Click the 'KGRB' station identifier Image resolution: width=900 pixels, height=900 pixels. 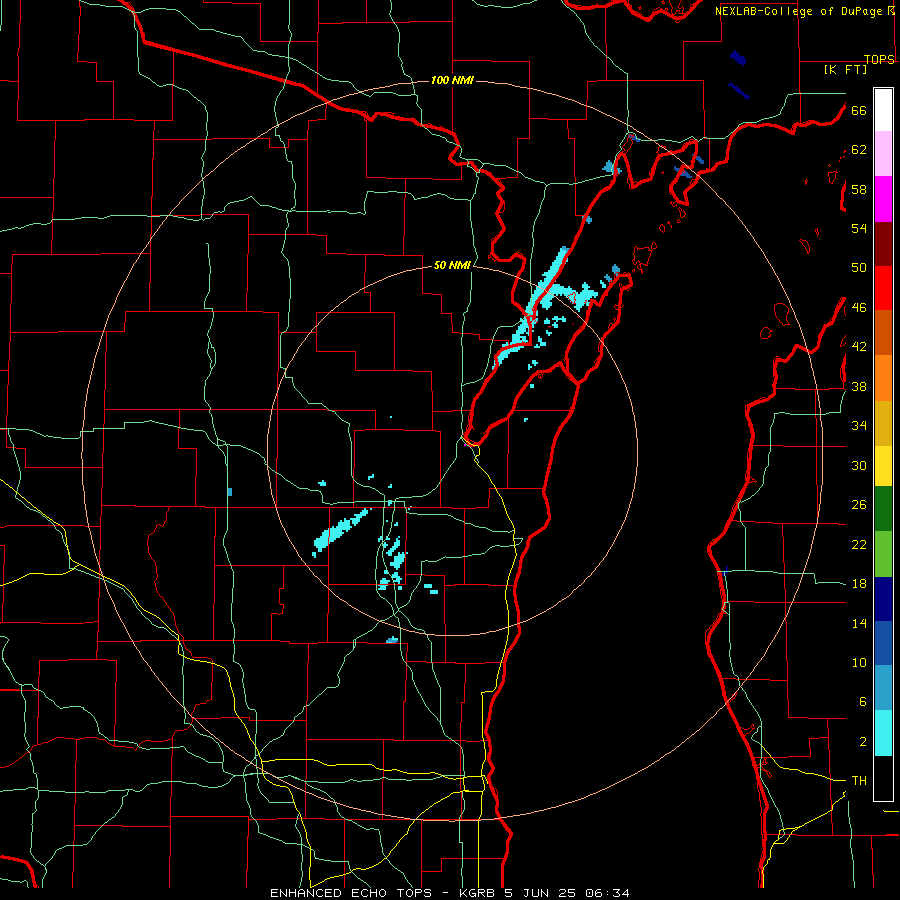pyautogui.click(x=479, y=893)
